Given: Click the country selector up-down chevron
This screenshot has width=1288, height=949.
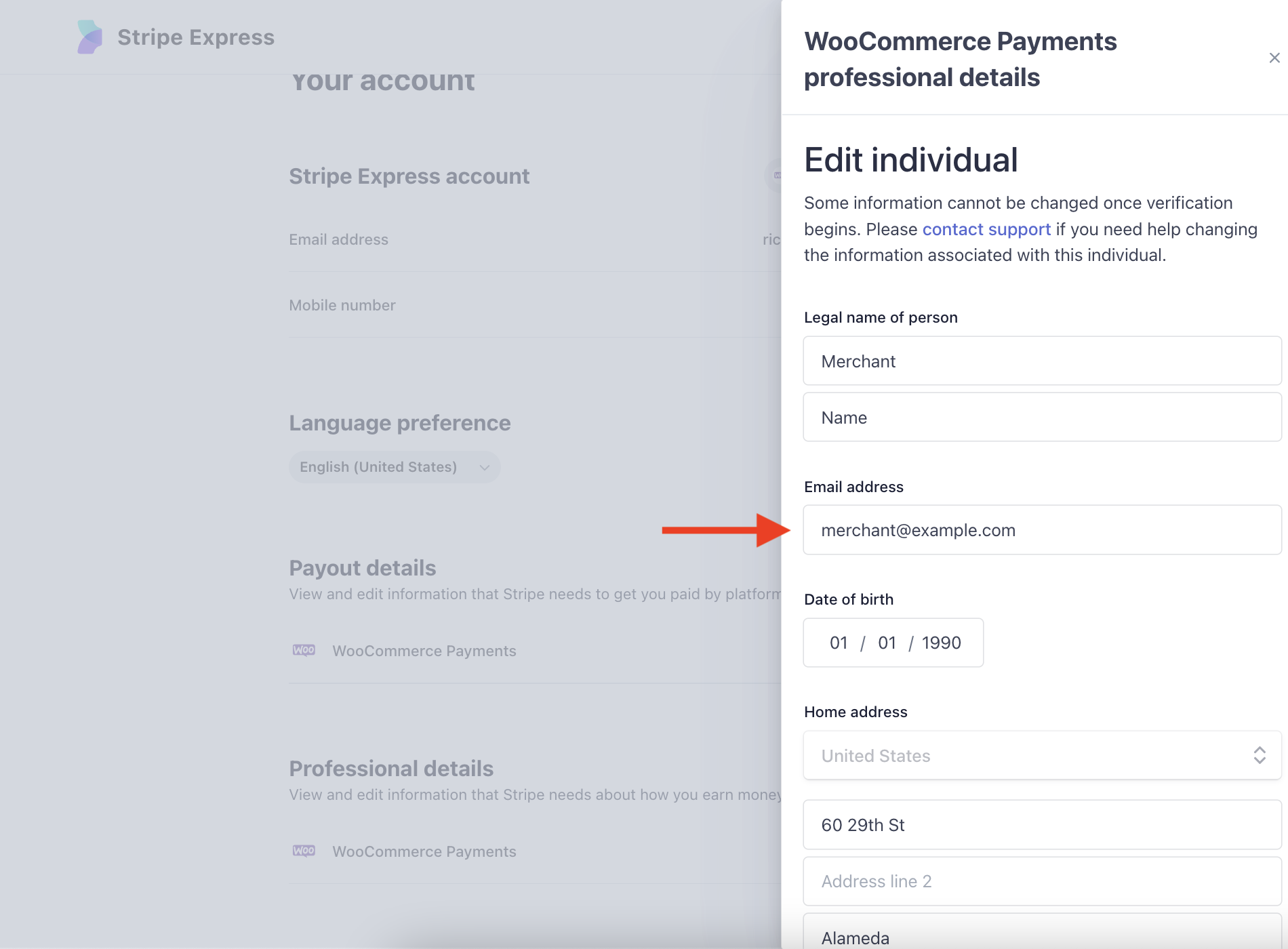Looking at the screenshot, I should (1260, 756).
